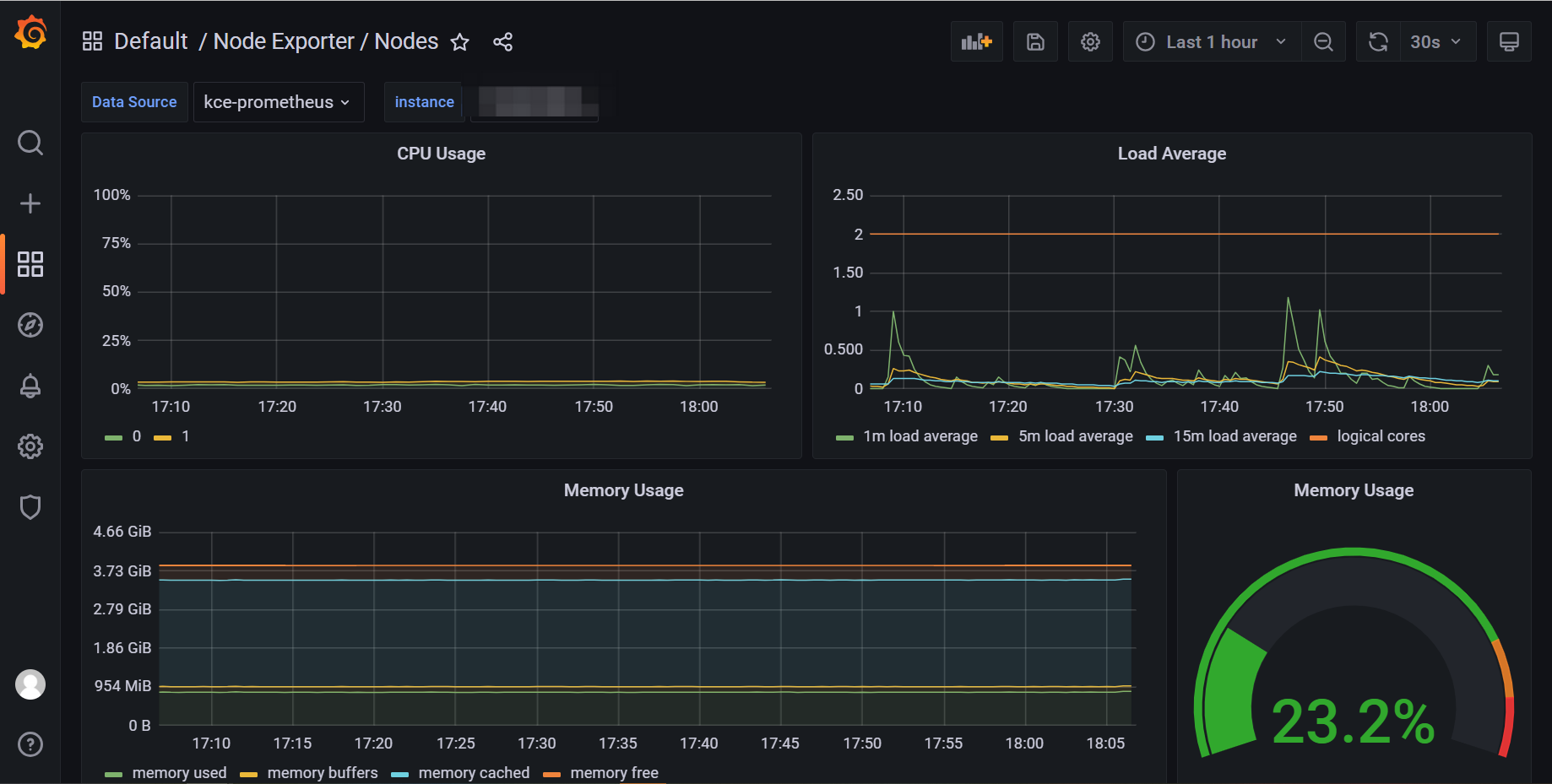
Task: Open the Server Admin shield icon
Action: tap(30, 507)
